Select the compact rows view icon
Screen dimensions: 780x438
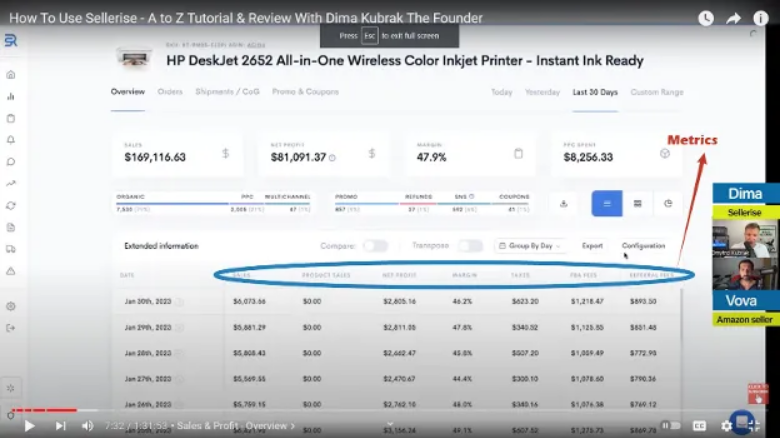(637, 204)
